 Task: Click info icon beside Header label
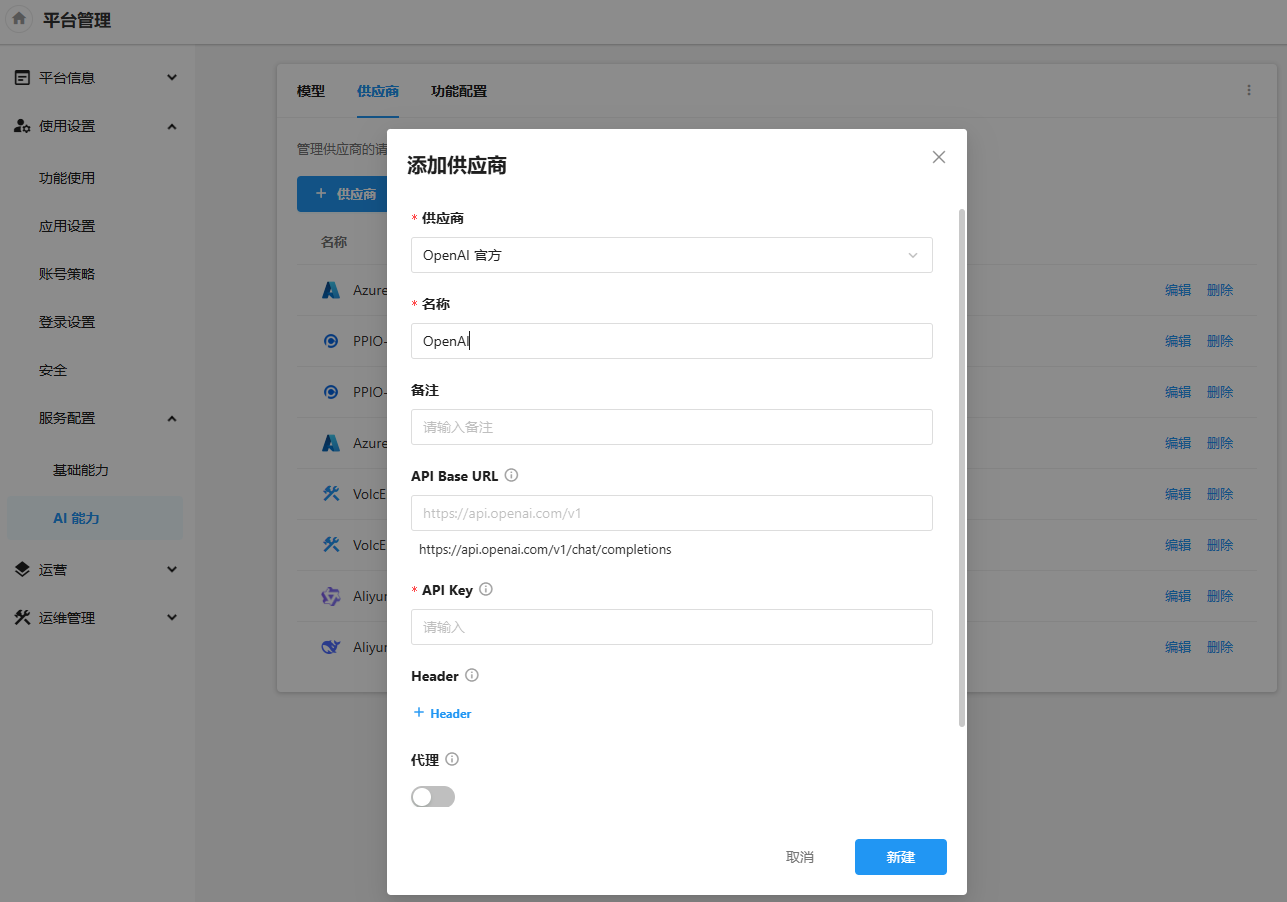point(472,676)
